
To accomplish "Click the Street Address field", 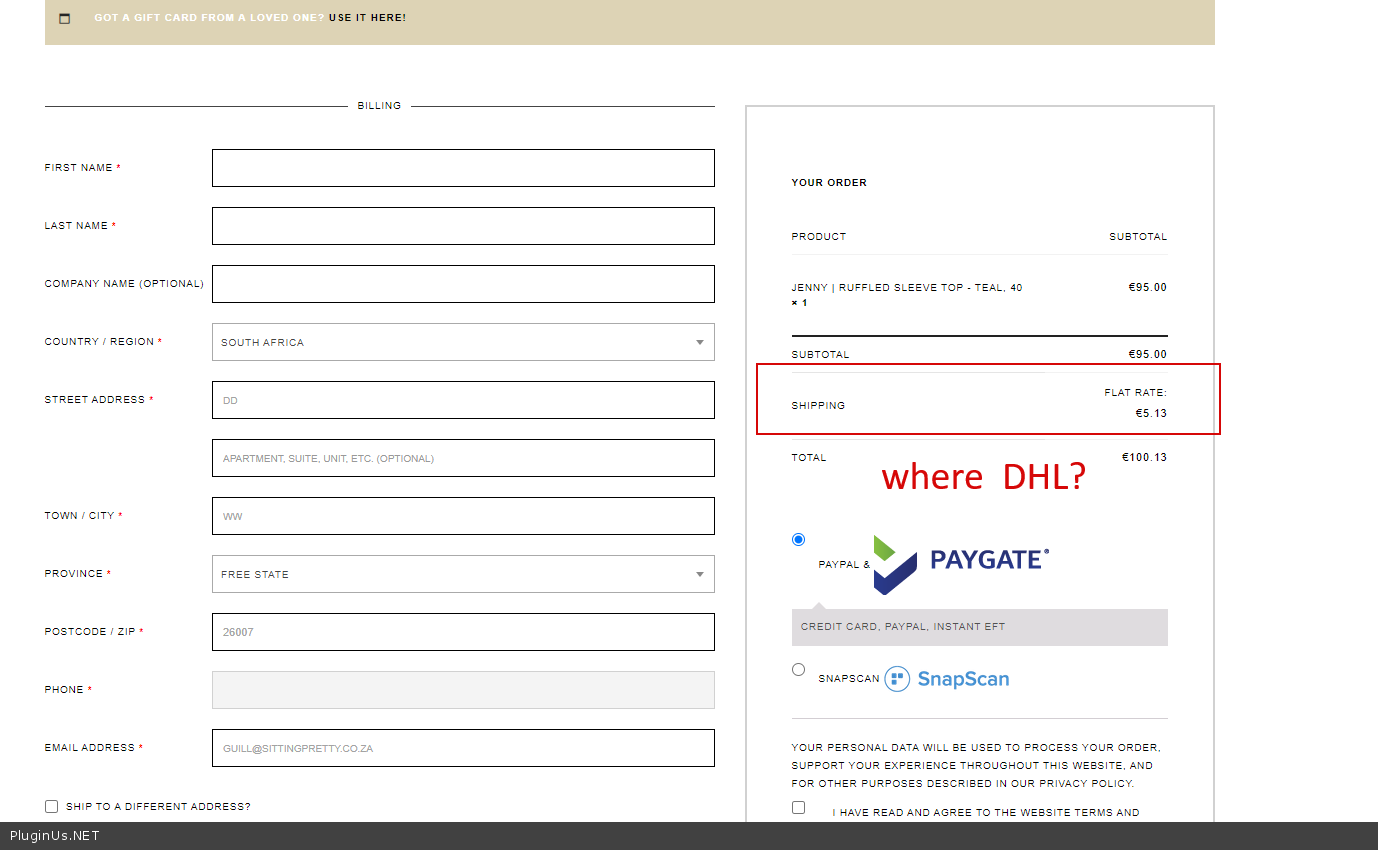I will point(463,400).
